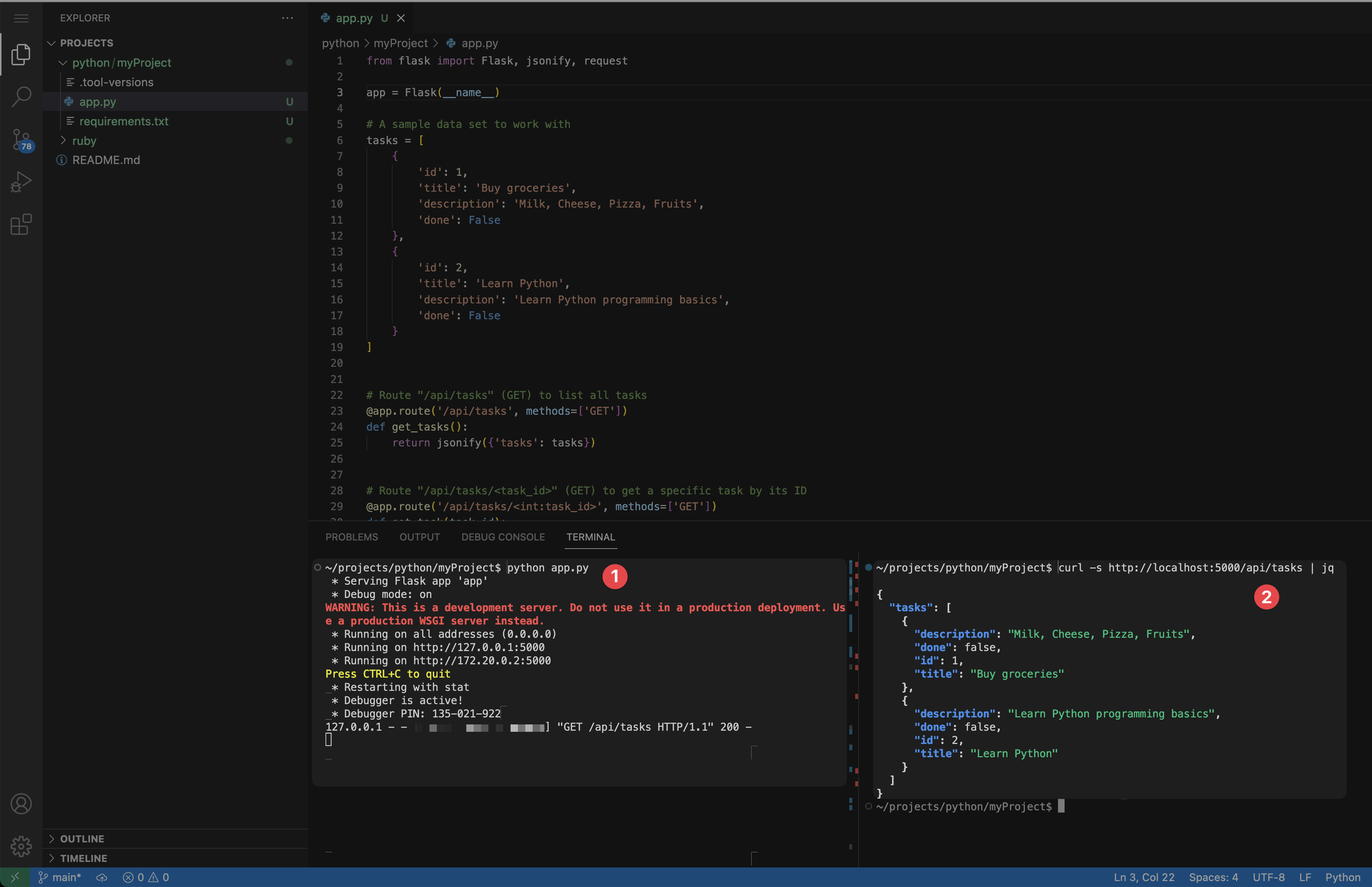
Task: Click the remote window status bar icon
Action: click(15, 877)
